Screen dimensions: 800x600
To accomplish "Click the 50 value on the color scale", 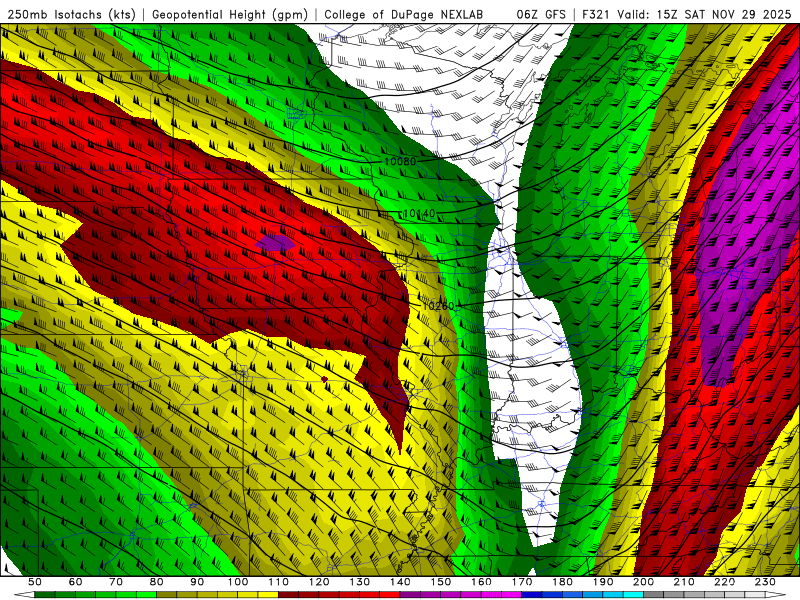I will [x=35, y=582].
